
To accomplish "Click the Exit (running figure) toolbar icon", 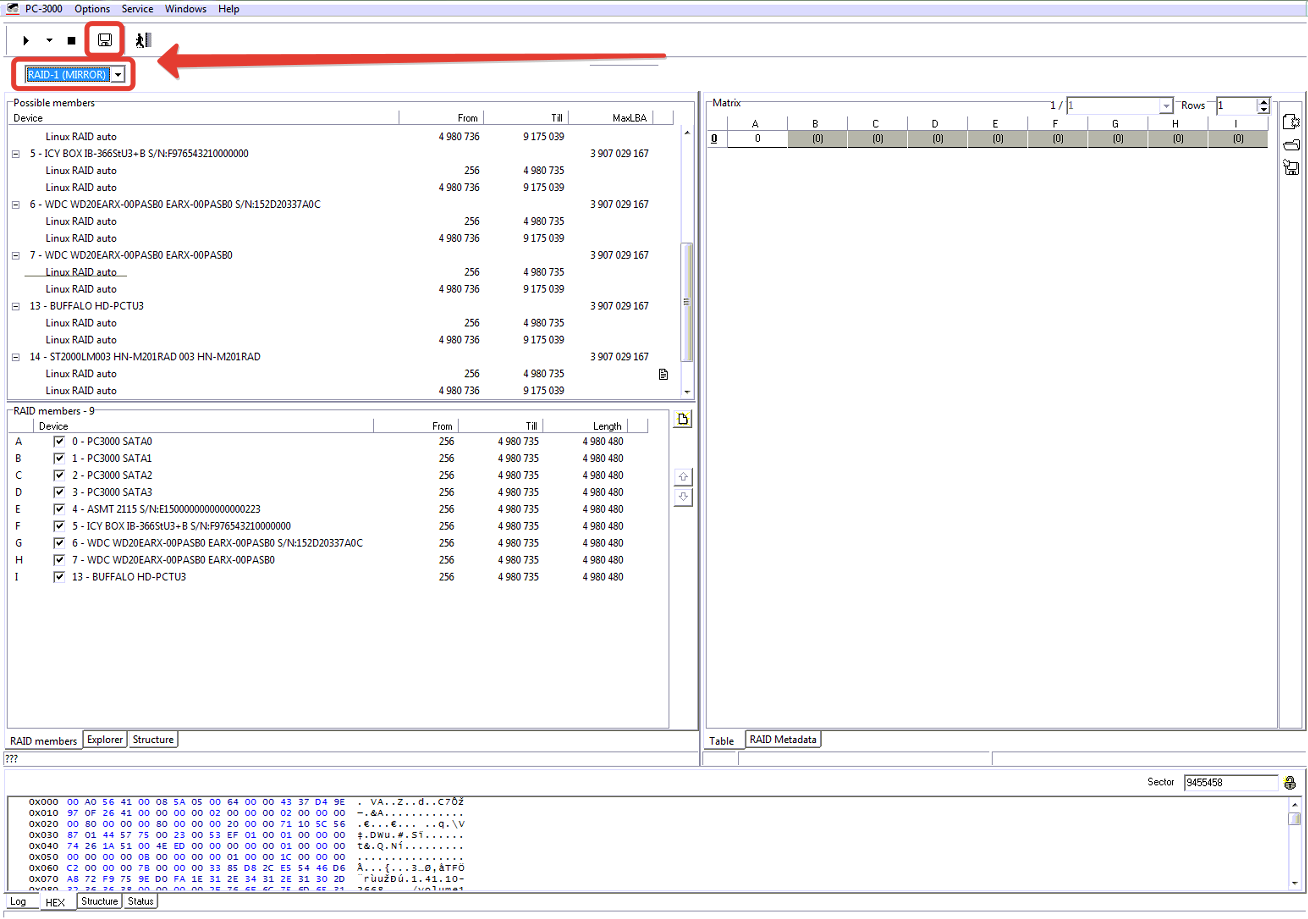I will click(x=143, y=40).
